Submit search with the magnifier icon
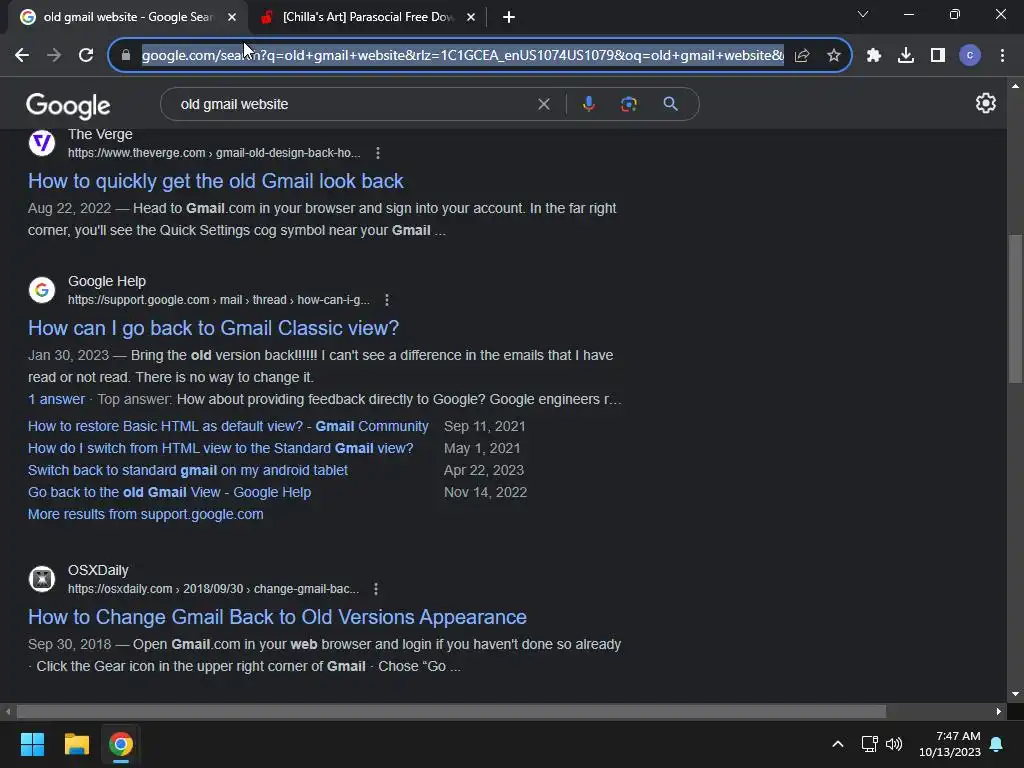1024x768 pixels. click(670, 104)
